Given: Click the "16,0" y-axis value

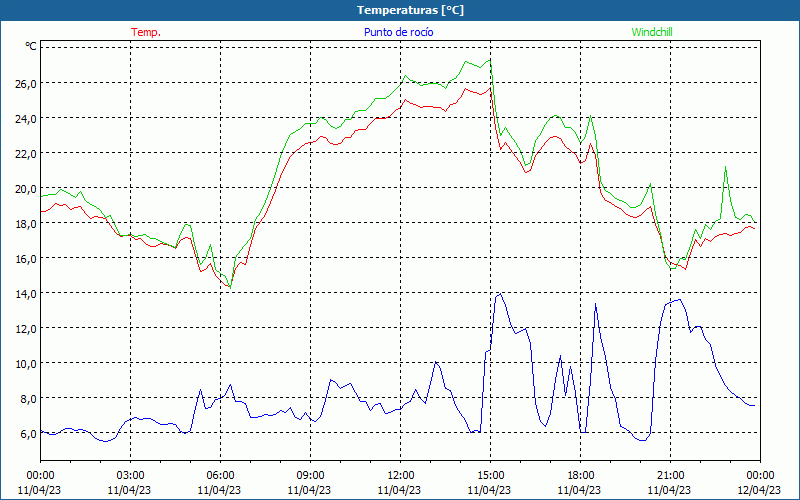Looking at the screenshot, I should tap(26, 259).
